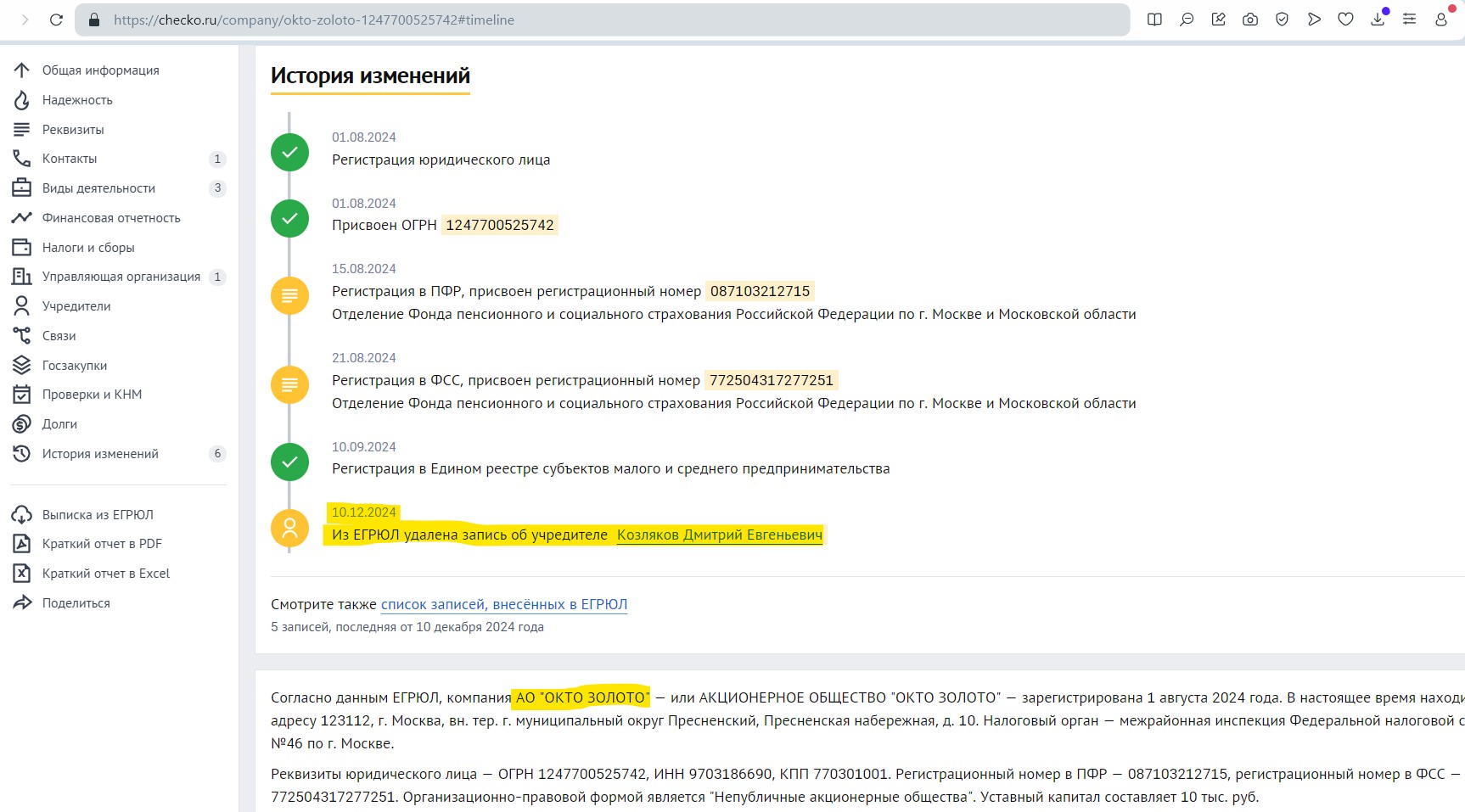Open список записей, внесённых в ЕГРЮЛ link
This screenshot has width=1465, height=812.
coord(504,604)
